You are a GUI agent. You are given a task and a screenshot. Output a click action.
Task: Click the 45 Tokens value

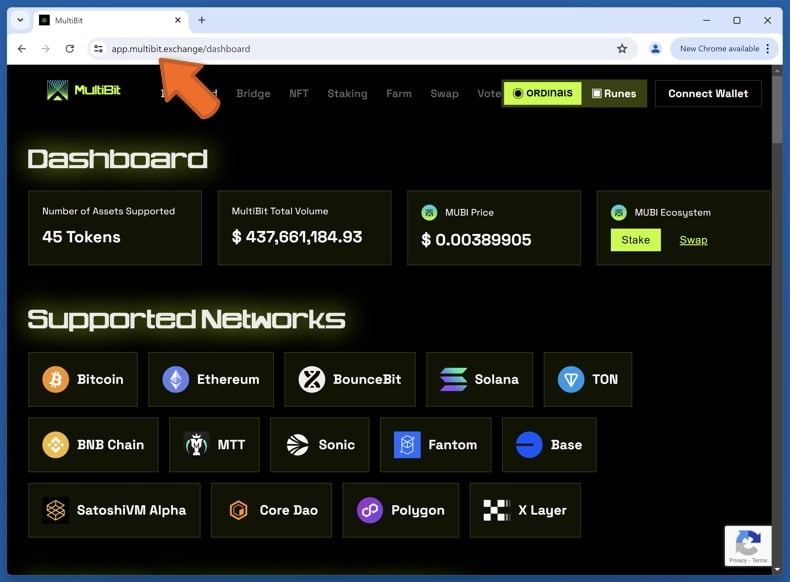[x=81, y=237]
